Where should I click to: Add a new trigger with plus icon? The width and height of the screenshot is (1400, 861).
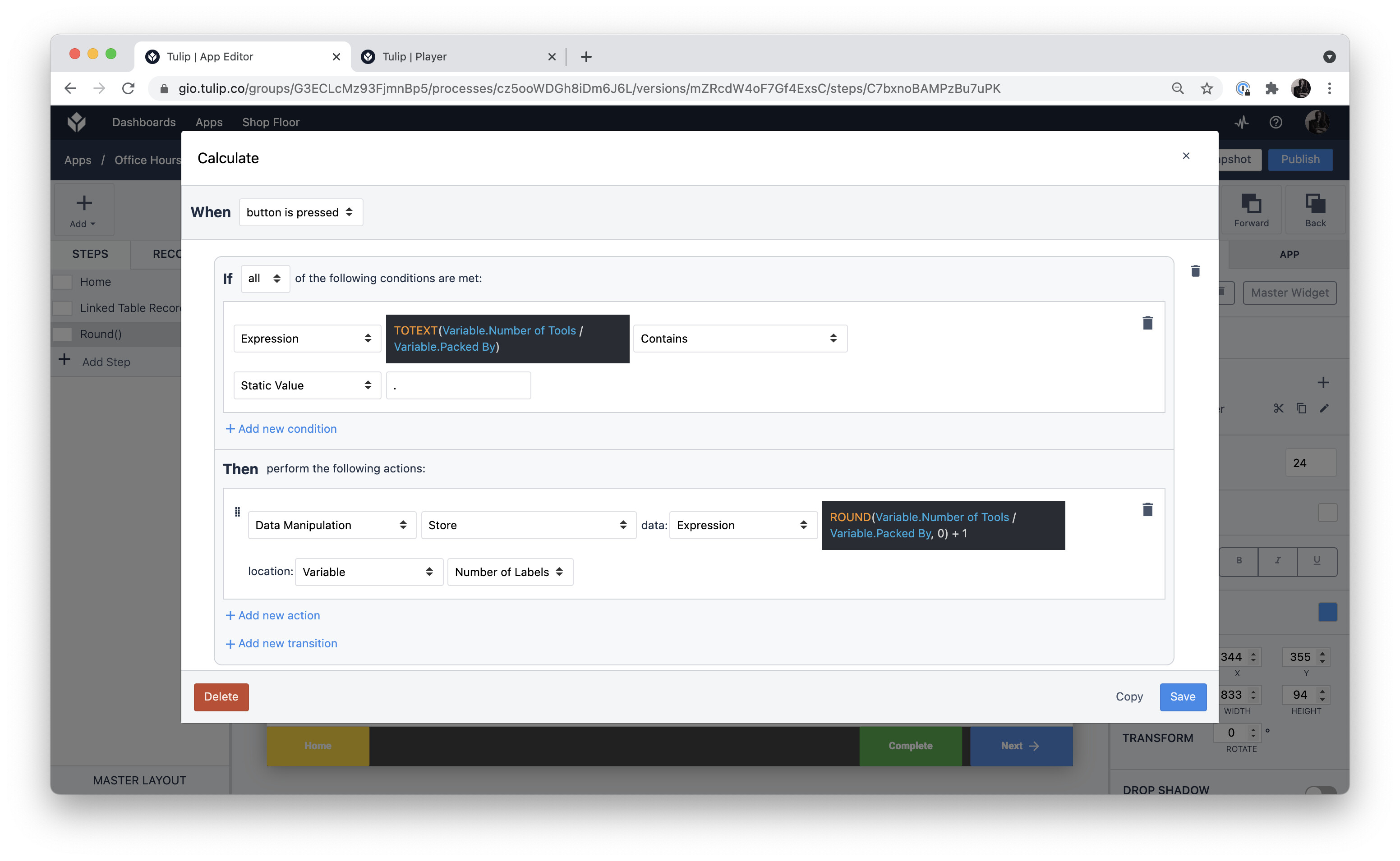1323,383
